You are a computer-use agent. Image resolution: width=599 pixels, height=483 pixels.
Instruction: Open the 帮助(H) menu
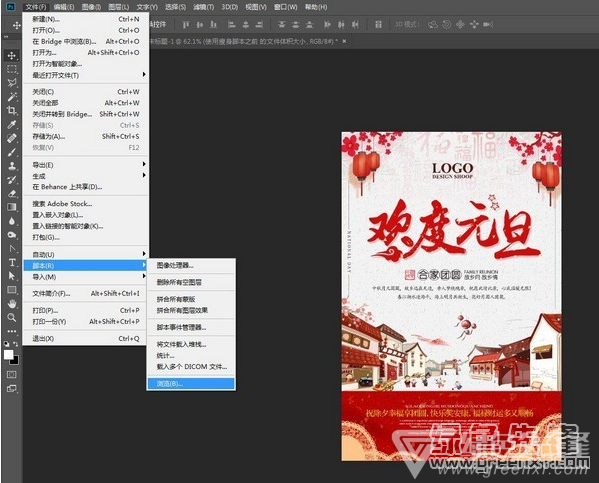[x=316, y=7]
